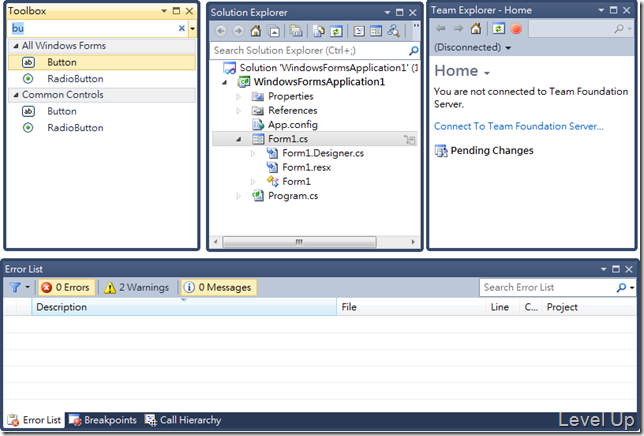Open the Error List filter dropdown
This screenshot has width=644, height=436.
click(x=27, y=287)
